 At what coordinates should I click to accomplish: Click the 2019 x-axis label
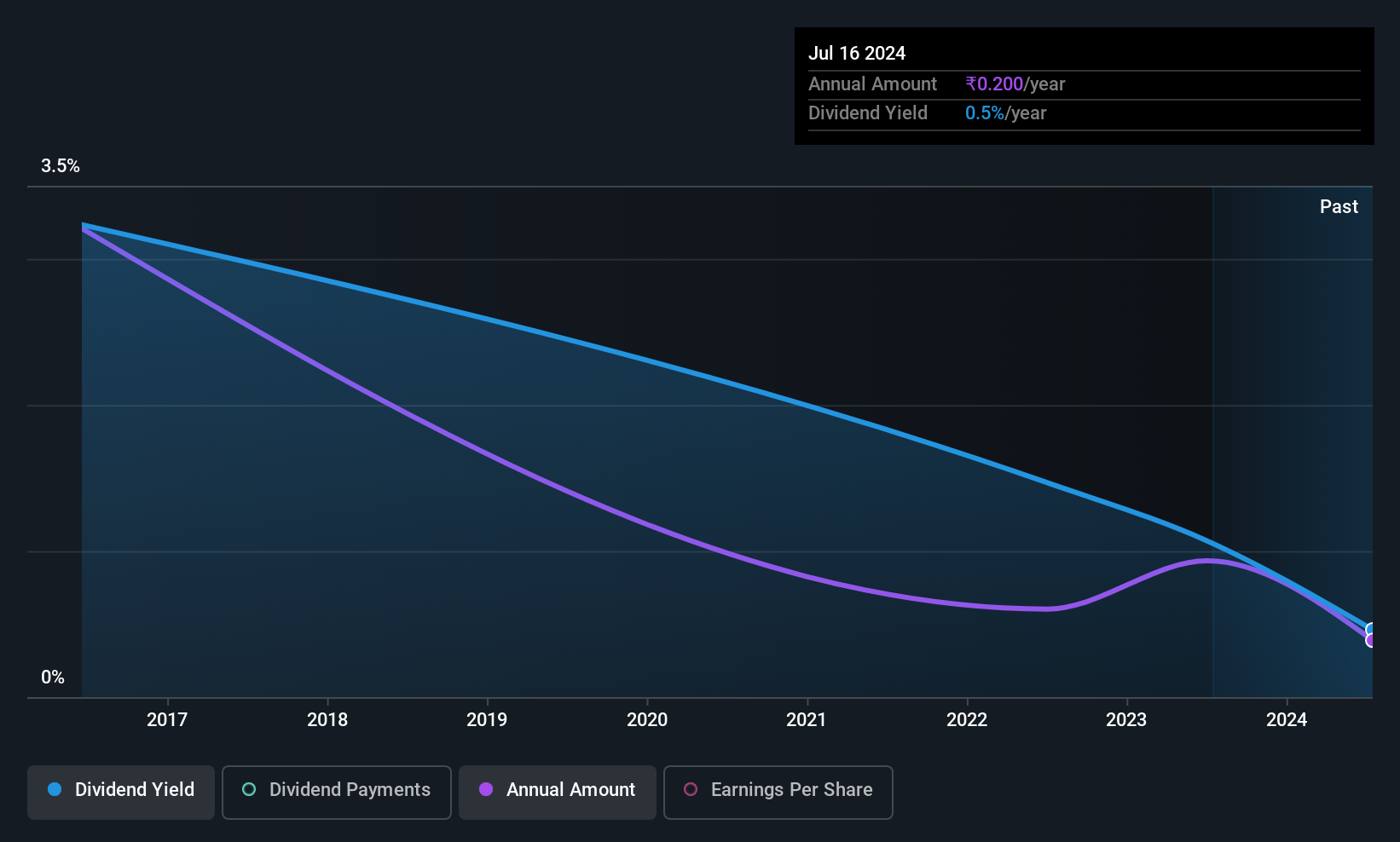coord(487,720)
